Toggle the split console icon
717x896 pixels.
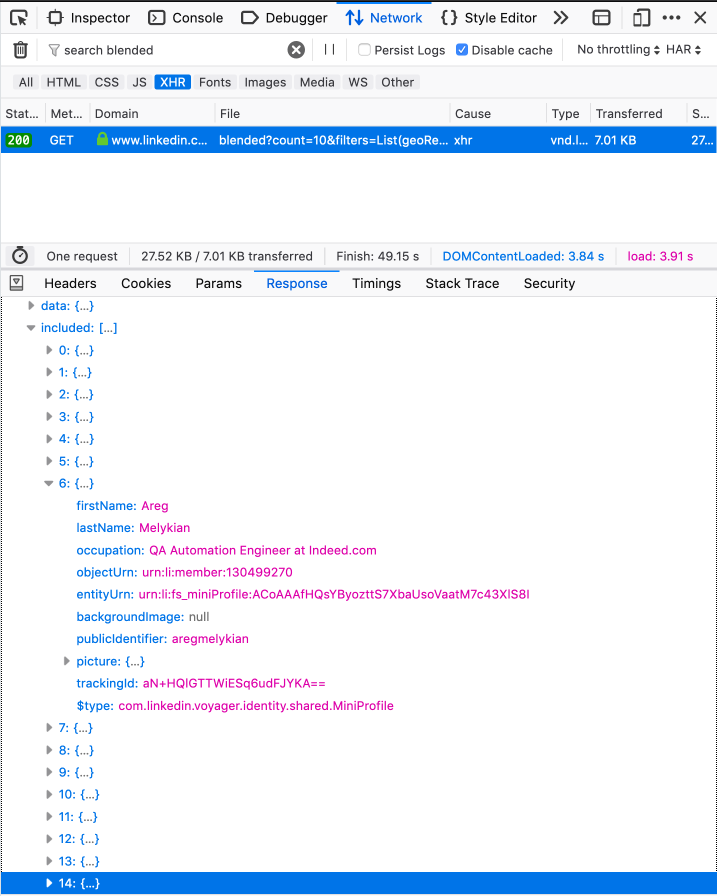point(601,18)
